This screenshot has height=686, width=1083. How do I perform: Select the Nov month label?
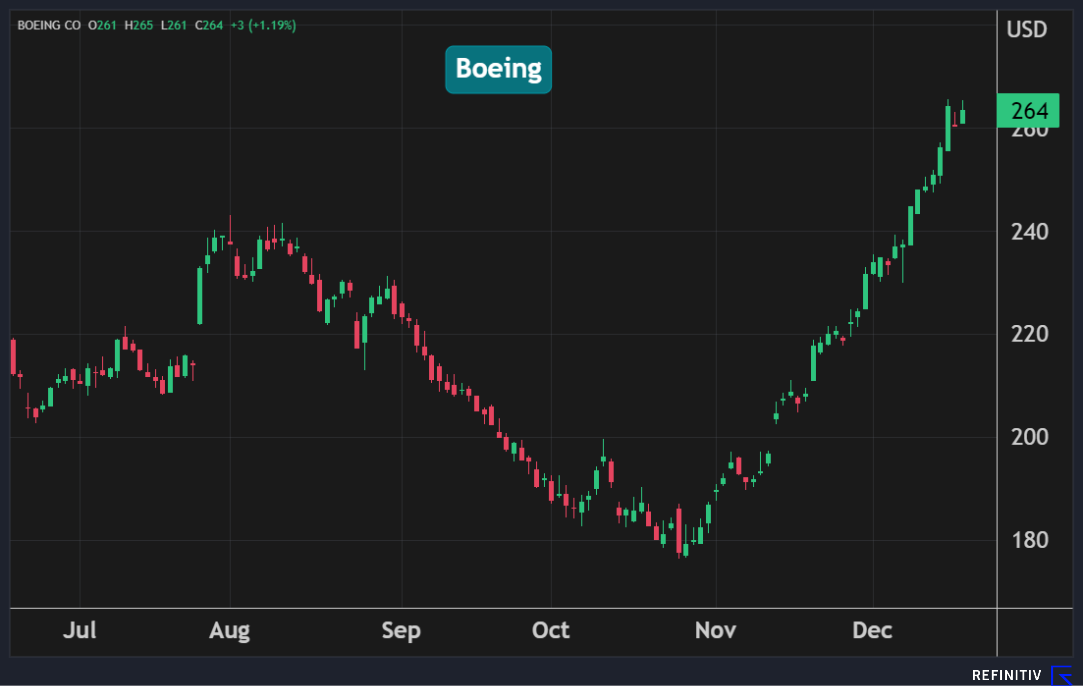pyautogui.click(x=716, y=631)
